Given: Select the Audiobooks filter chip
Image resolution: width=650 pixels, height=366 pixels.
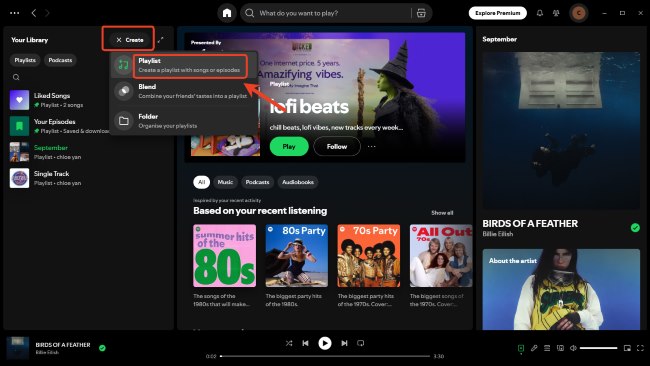Looking at the screenshot, I should [x=298, y=182].
